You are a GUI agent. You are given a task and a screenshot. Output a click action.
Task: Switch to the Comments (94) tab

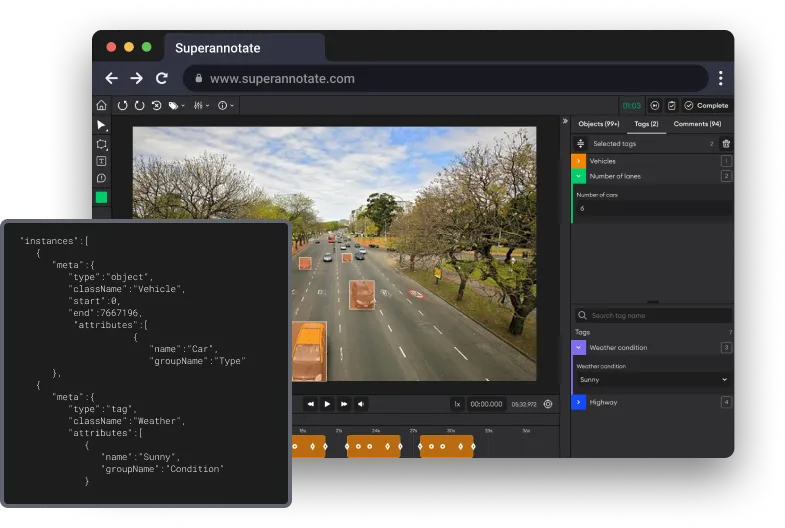click(697, 124)
